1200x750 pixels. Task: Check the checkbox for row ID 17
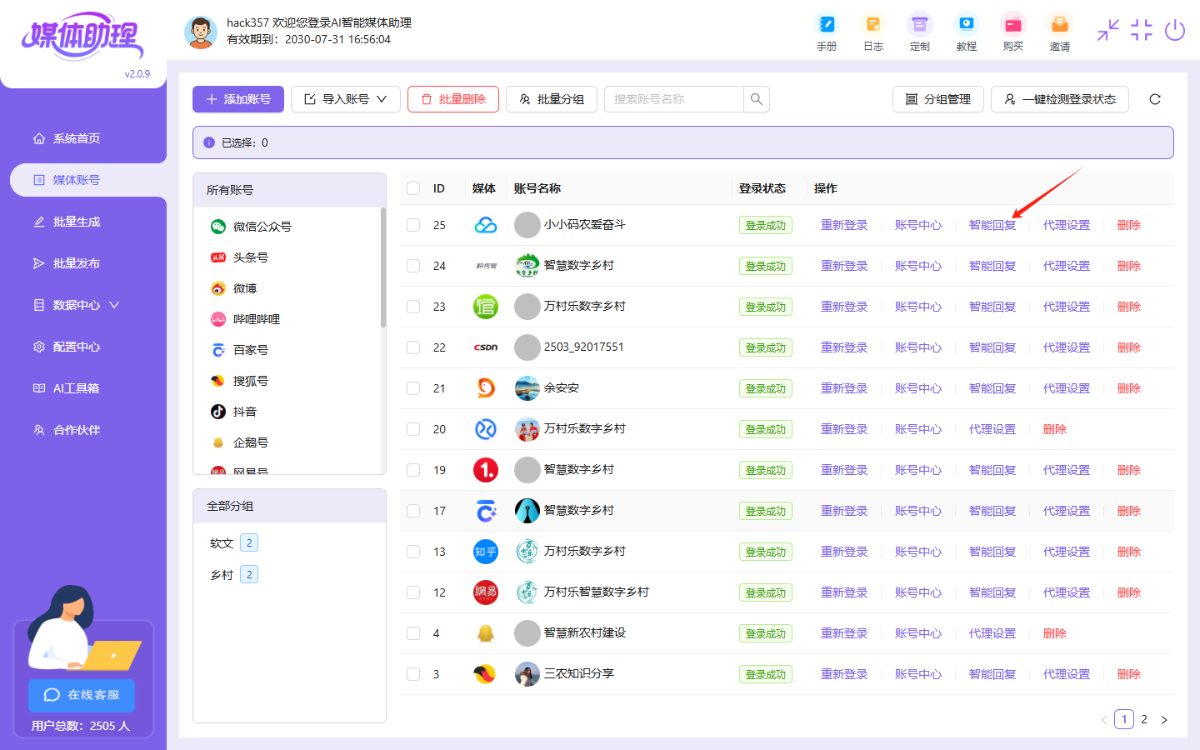(x=413, y=511)
